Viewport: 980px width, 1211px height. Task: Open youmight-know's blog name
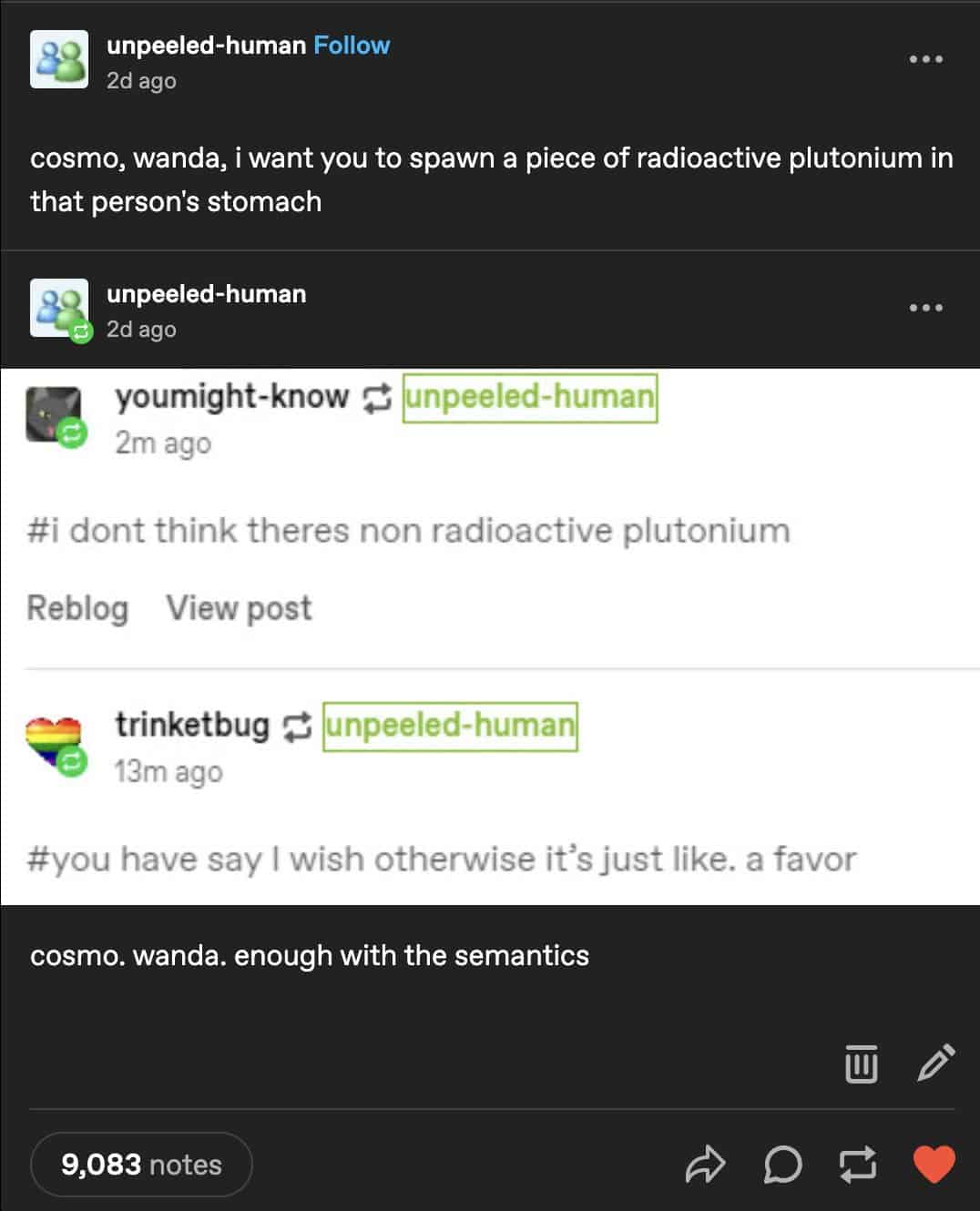[230, 396]
